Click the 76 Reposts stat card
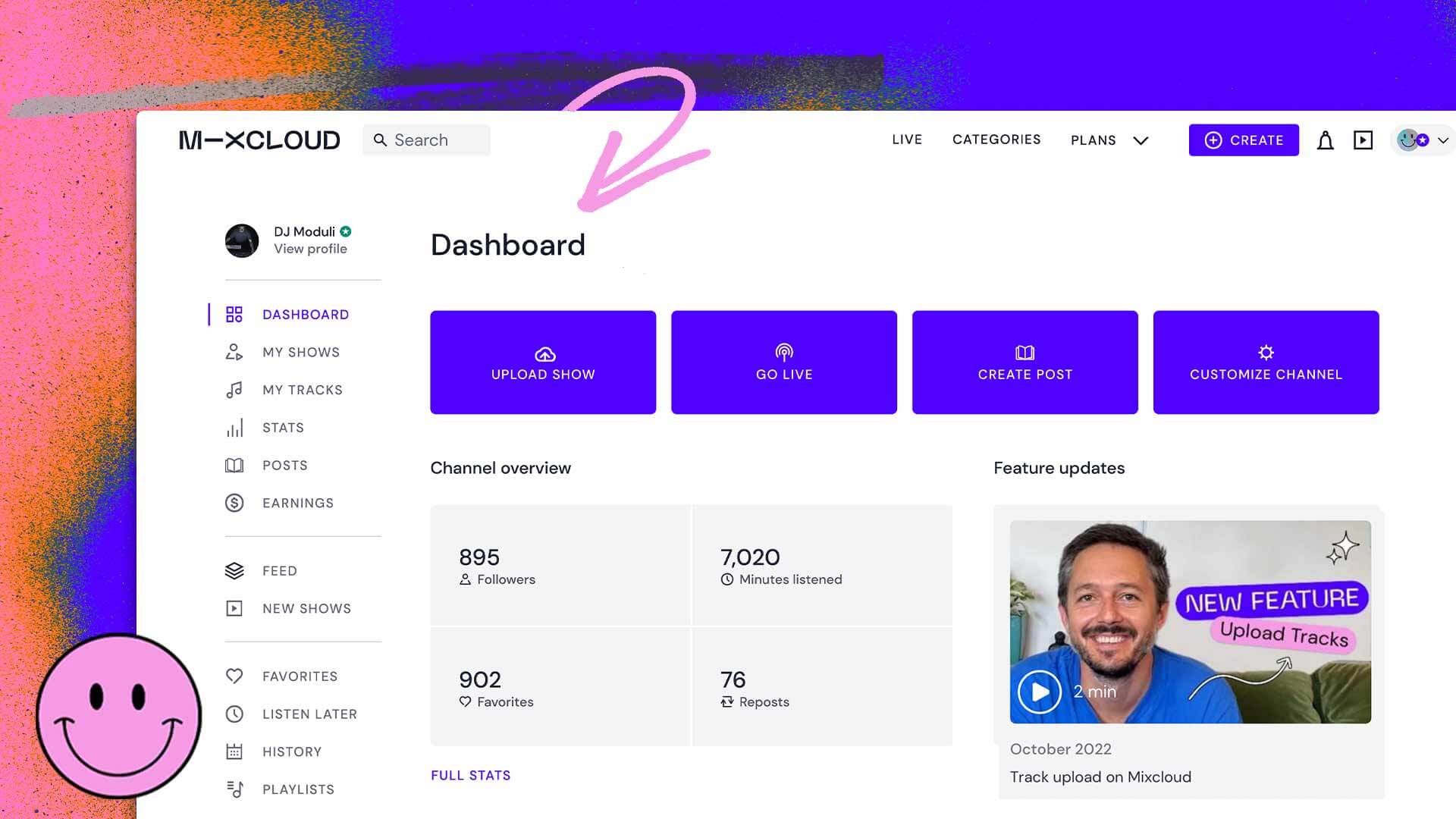This screenshot has height=819, width=1456. point(823,686)
